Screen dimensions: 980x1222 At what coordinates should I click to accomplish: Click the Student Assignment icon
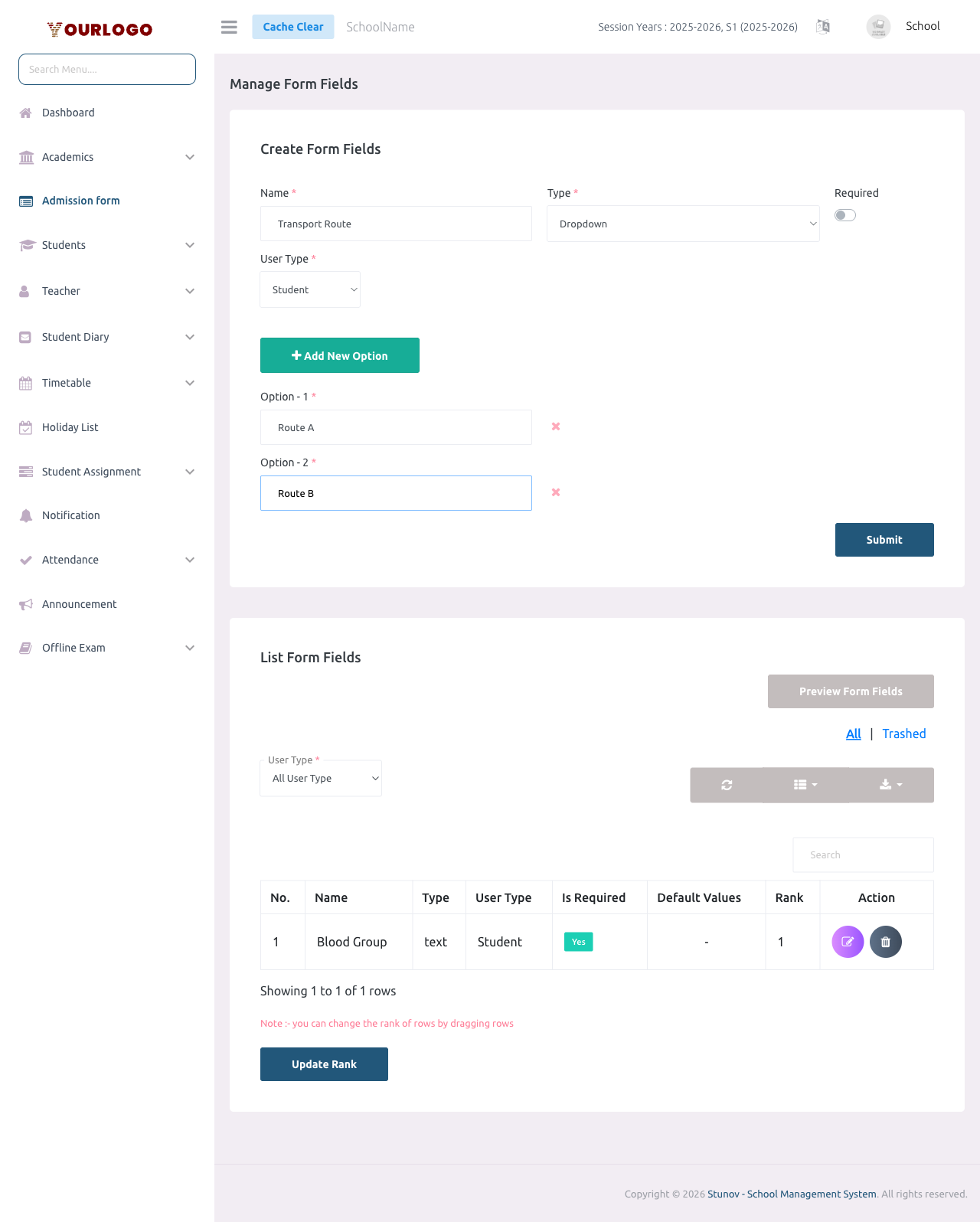26,472
